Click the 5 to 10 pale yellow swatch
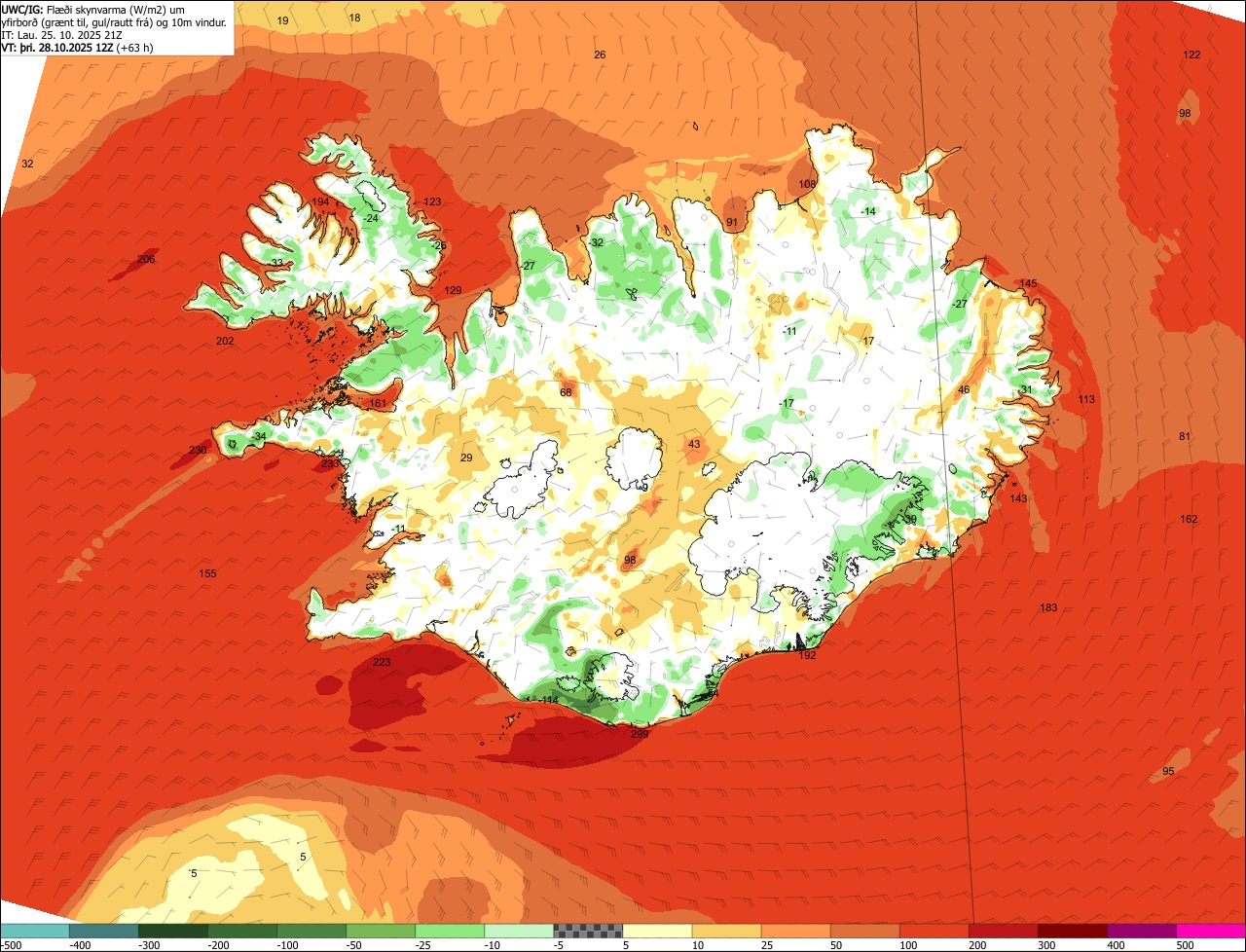Image resolution: width=1246 pixels, height=952 pixels. pos(657,931)
